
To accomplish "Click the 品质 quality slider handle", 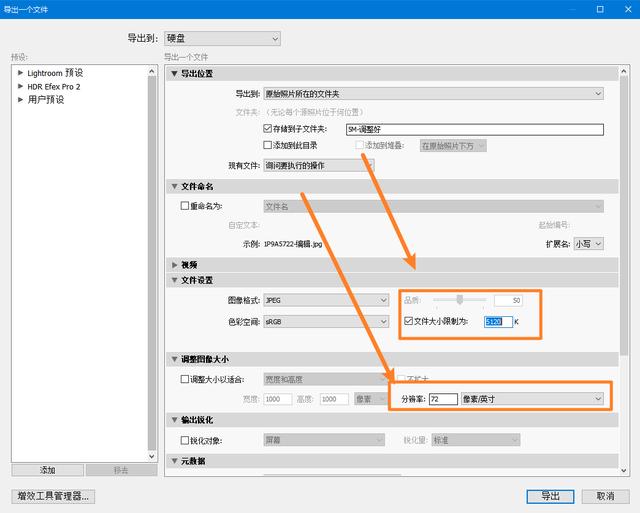I will 460,300.
